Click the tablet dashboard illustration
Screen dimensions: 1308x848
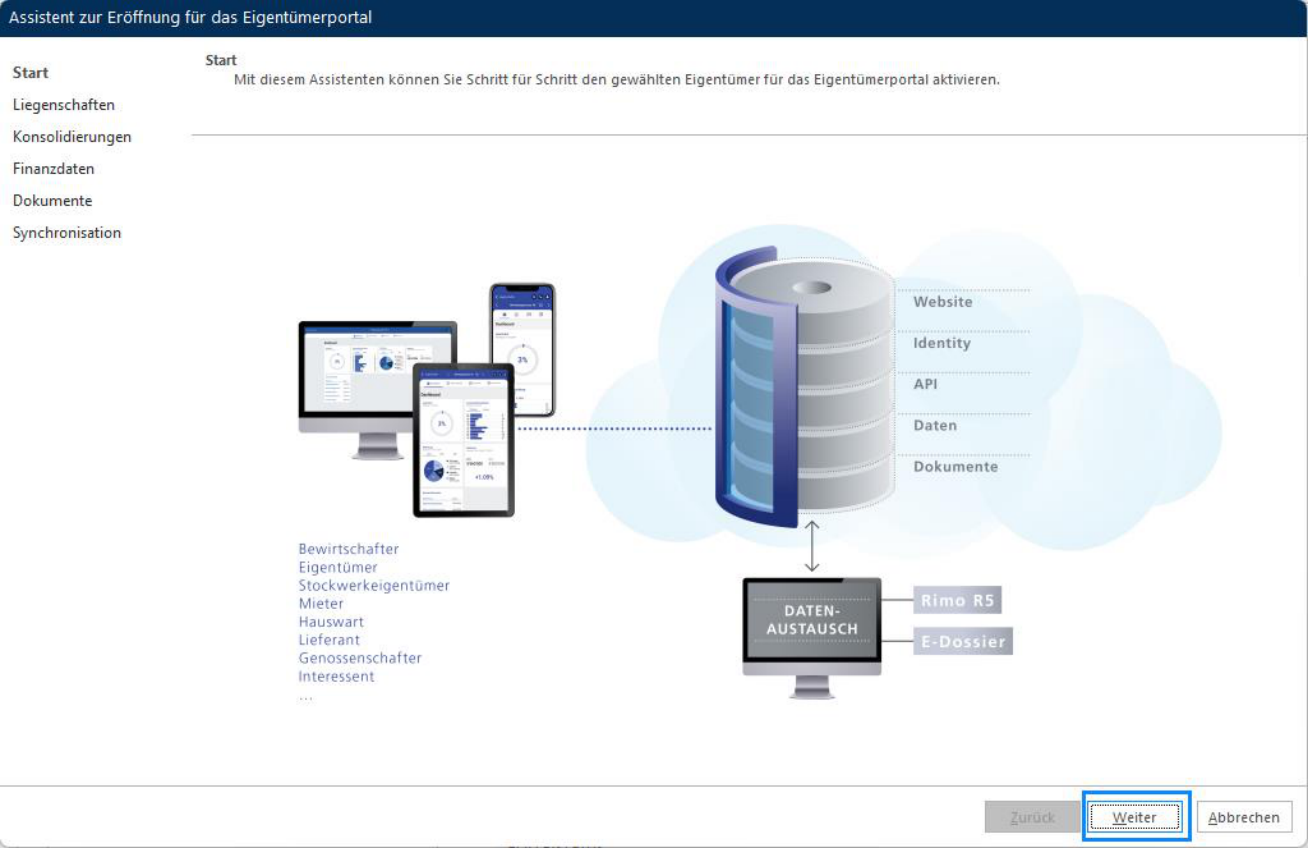pos(463,440)
